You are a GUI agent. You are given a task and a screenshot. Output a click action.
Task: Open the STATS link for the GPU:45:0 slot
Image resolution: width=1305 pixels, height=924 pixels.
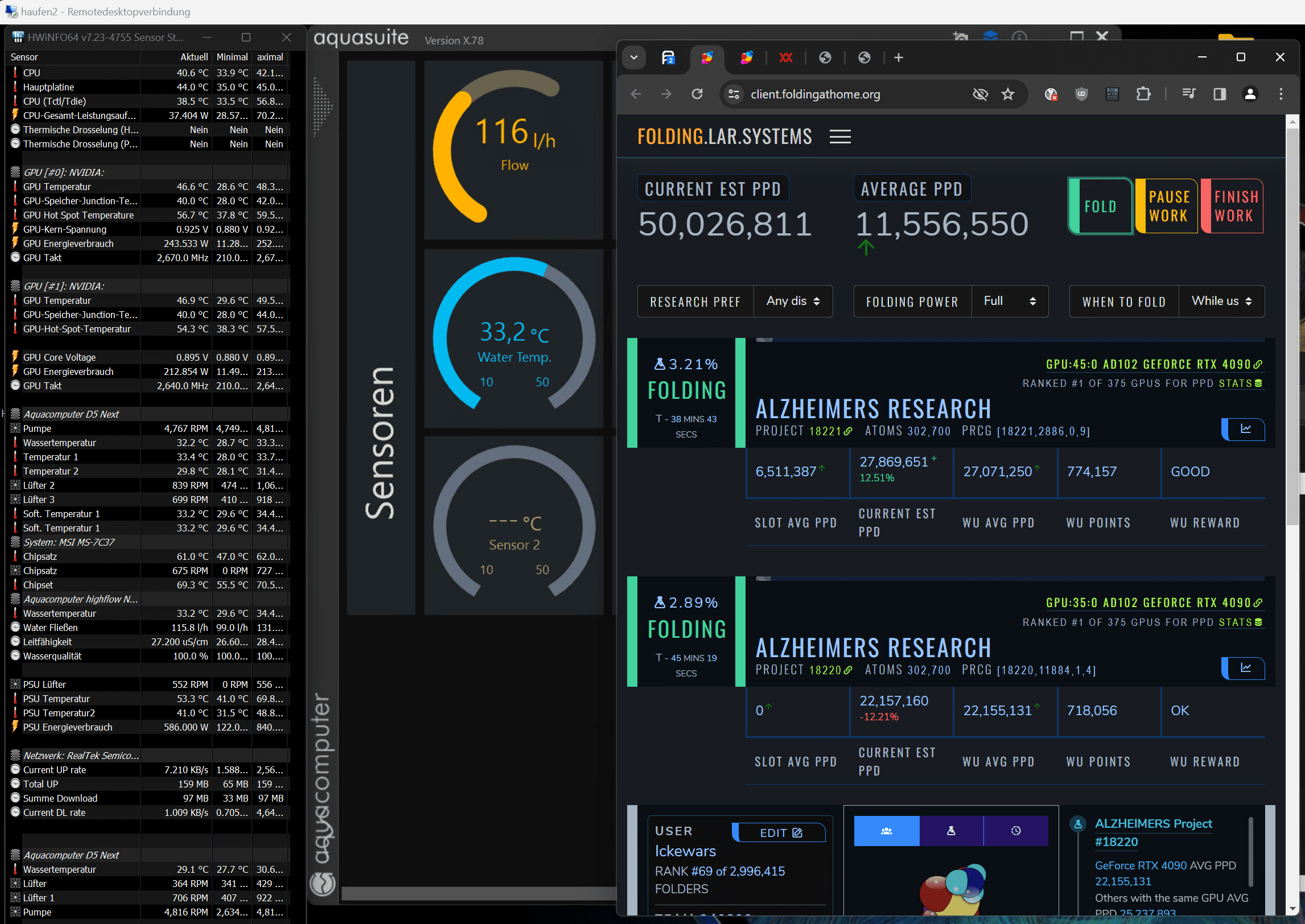coord(1240,383)
